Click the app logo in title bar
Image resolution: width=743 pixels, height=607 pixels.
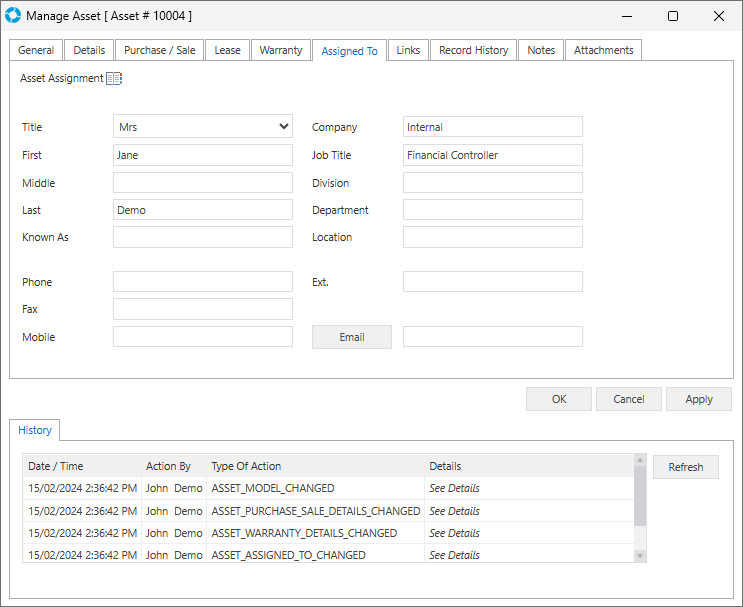coord(13,16)
